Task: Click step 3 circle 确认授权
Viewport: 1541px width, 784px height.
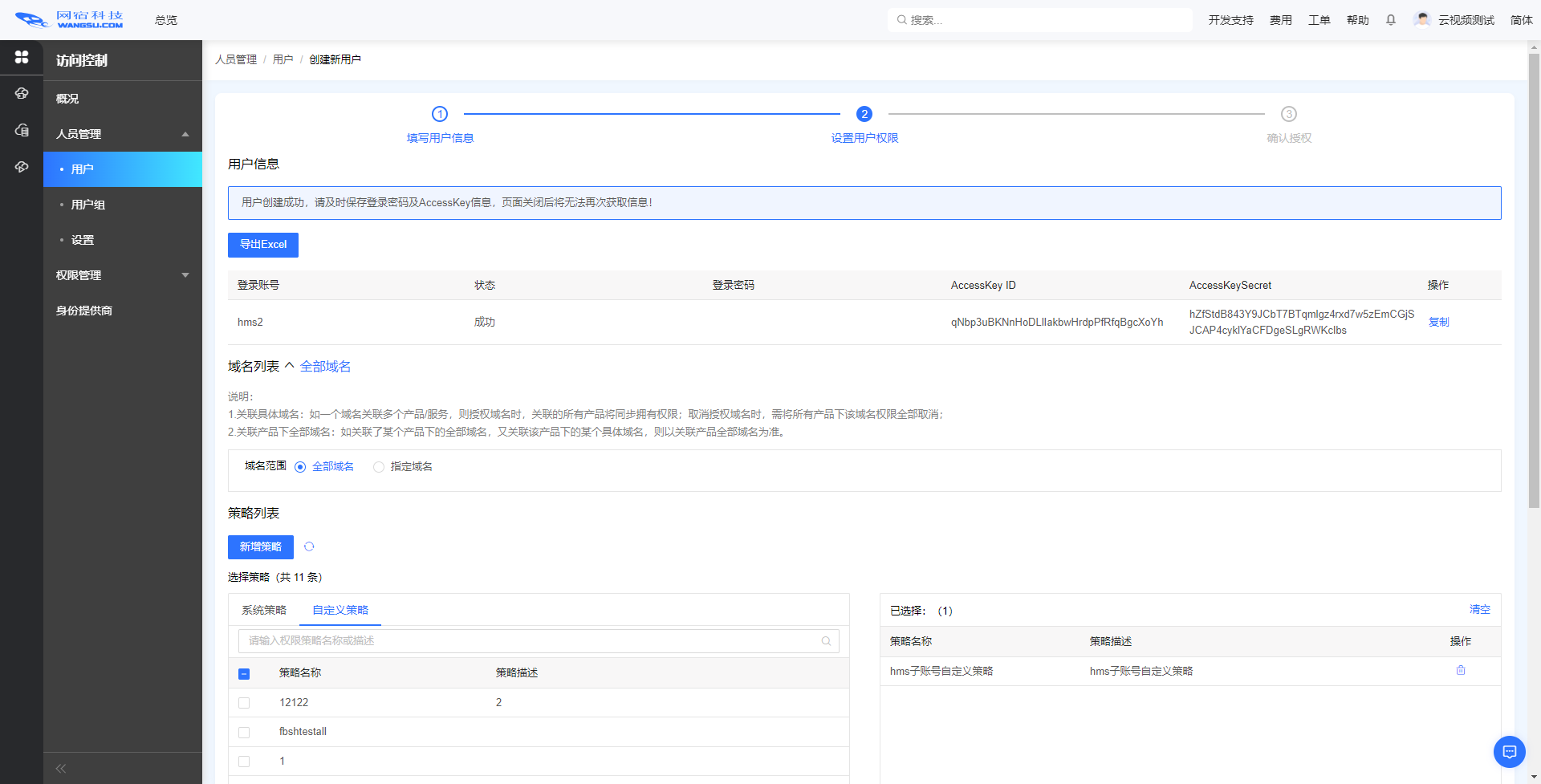Action: click(1289, 114)
